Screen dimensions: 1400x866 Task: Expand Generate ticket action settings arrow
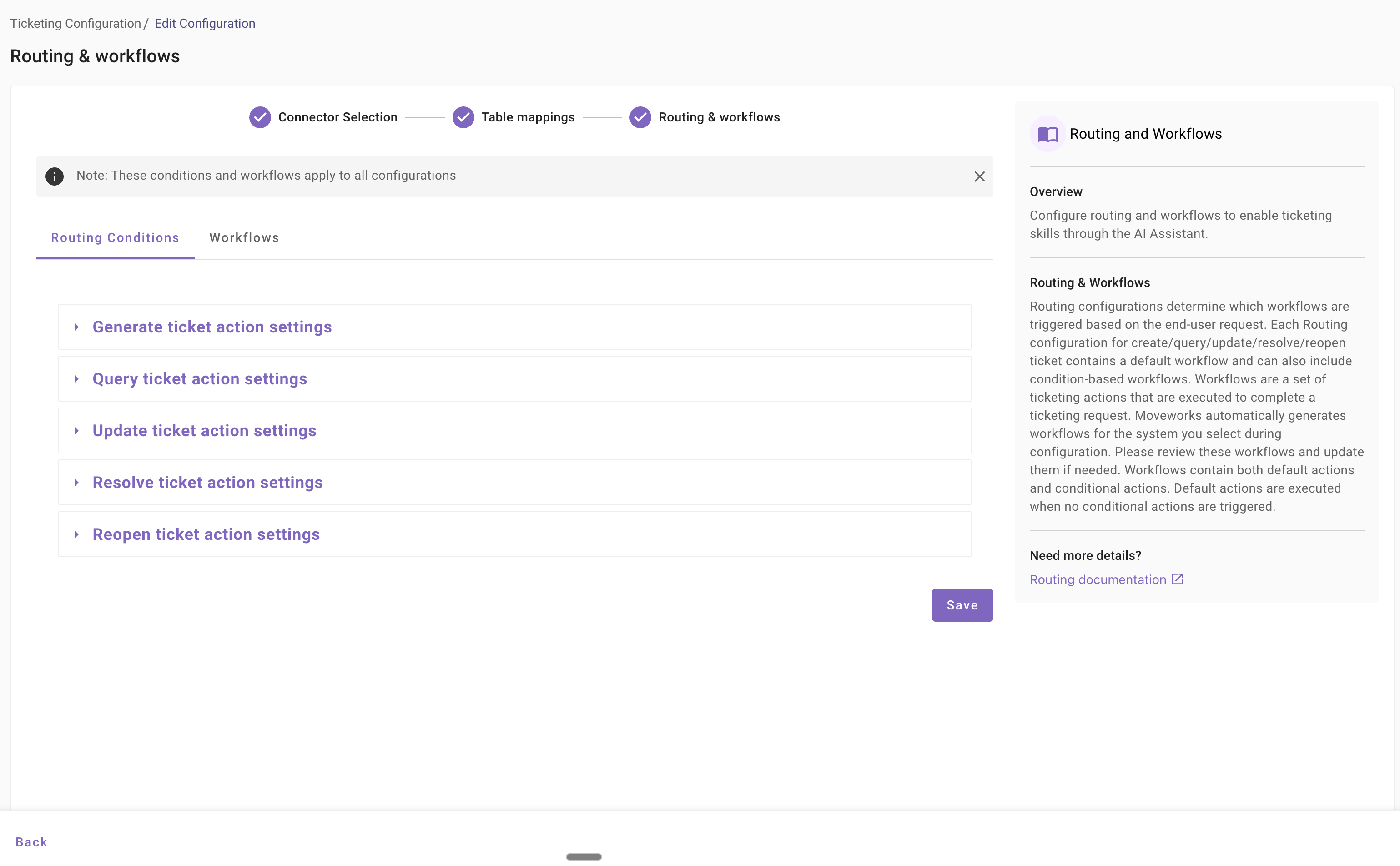pos(77,327)
